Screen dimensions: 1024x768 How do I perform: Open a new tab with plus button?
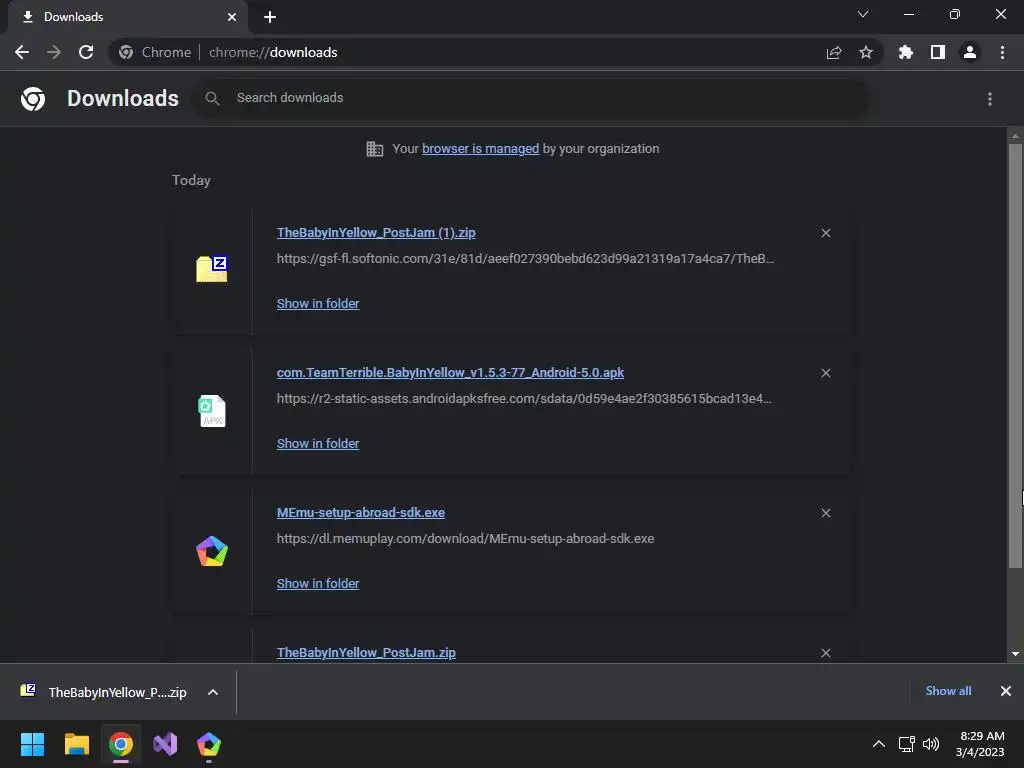(x=270, y=17)
